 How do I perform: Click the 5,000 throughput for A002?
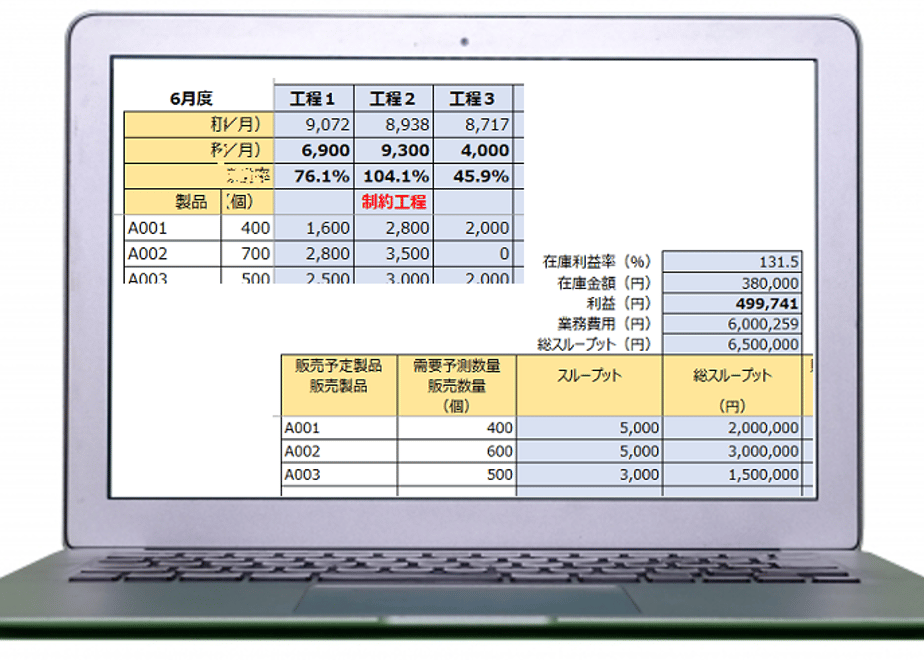tap(589, 451)
